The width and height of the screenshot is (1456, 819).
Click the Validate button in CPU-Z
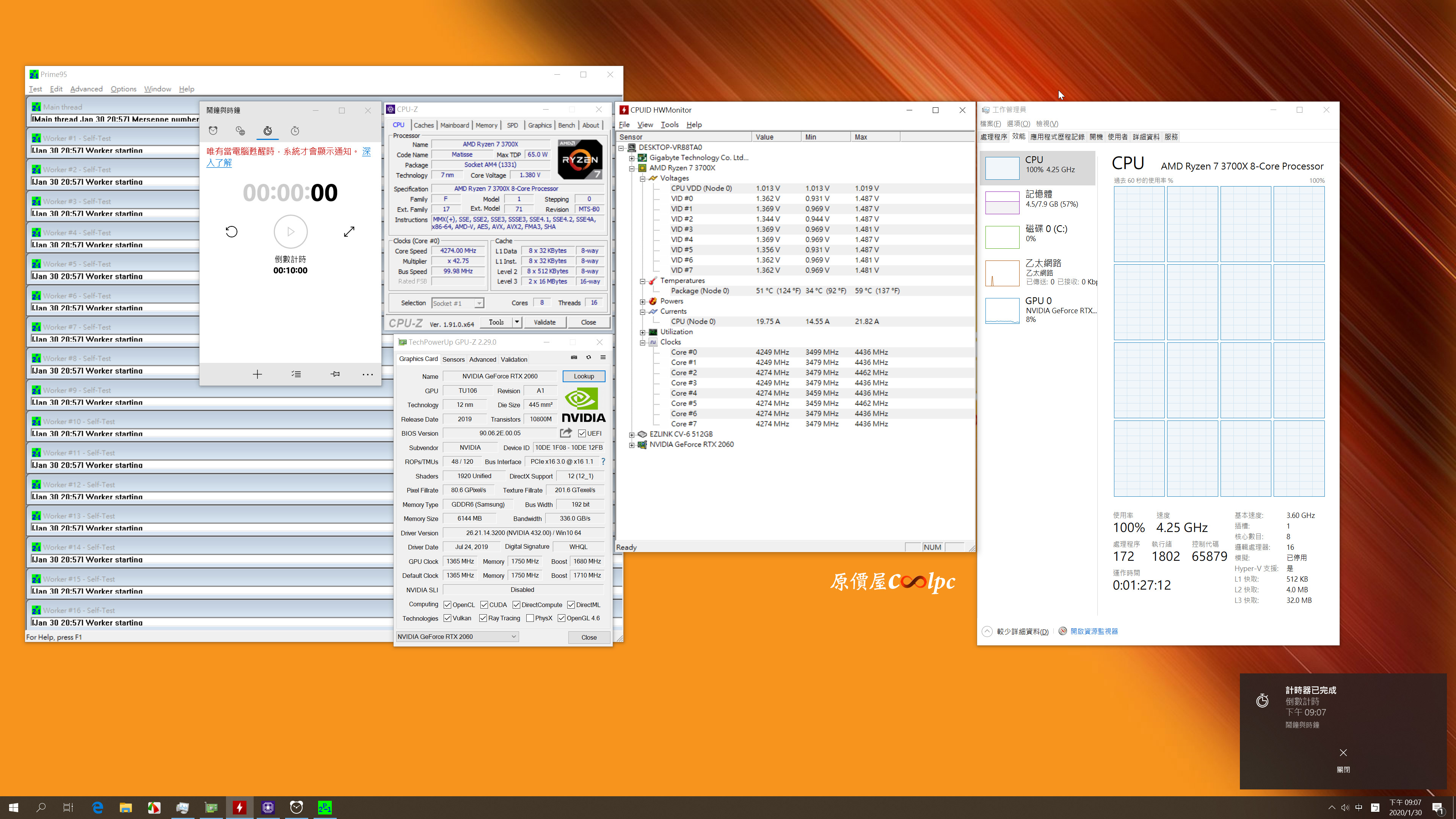coord(544,322)
